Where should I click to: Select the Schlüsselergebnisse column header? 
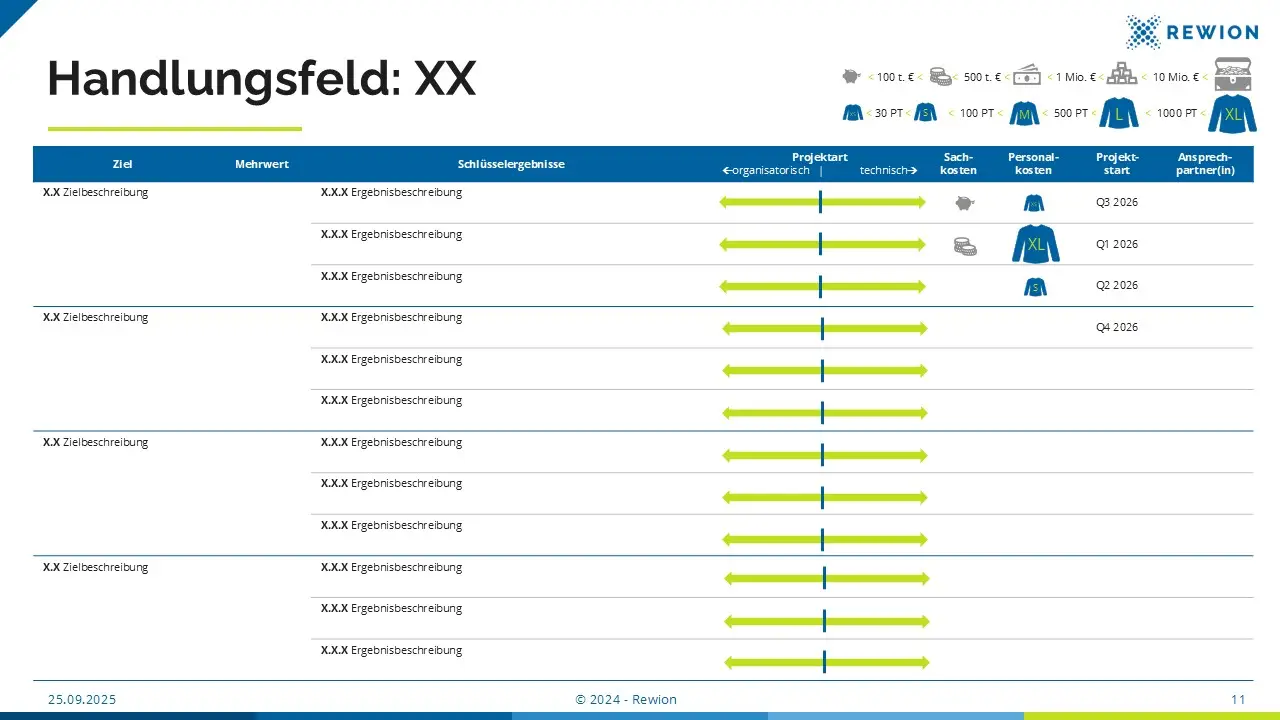point(511,164)
